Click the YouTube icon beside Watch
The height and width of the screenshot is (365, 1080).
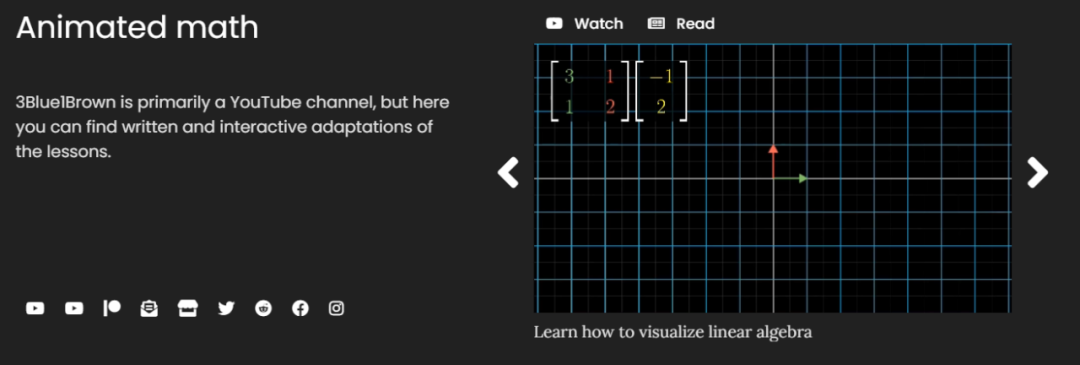pyautogui.click(x=554, y=23)
